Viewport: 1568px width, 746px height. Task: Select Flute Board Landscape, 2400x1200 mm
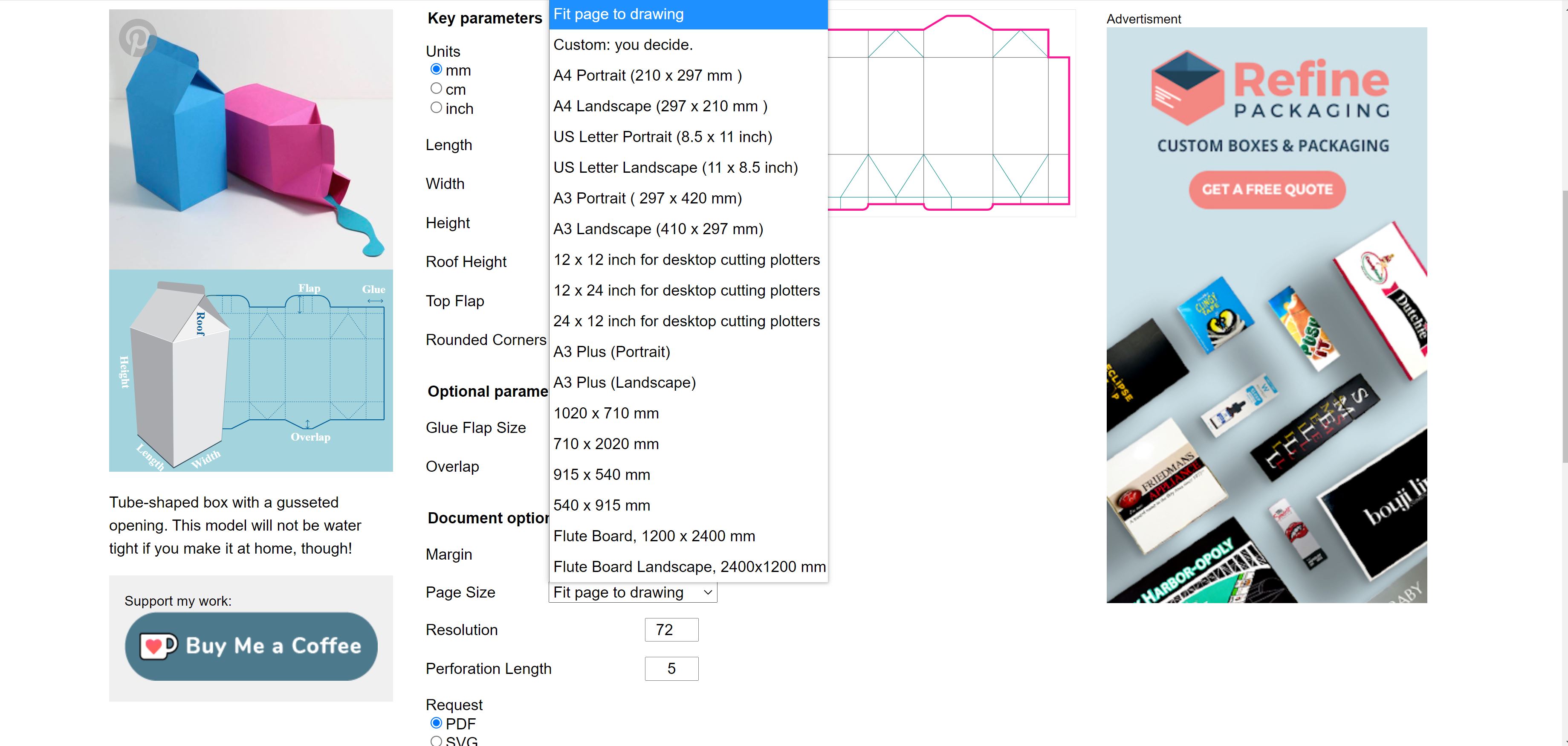688,567
